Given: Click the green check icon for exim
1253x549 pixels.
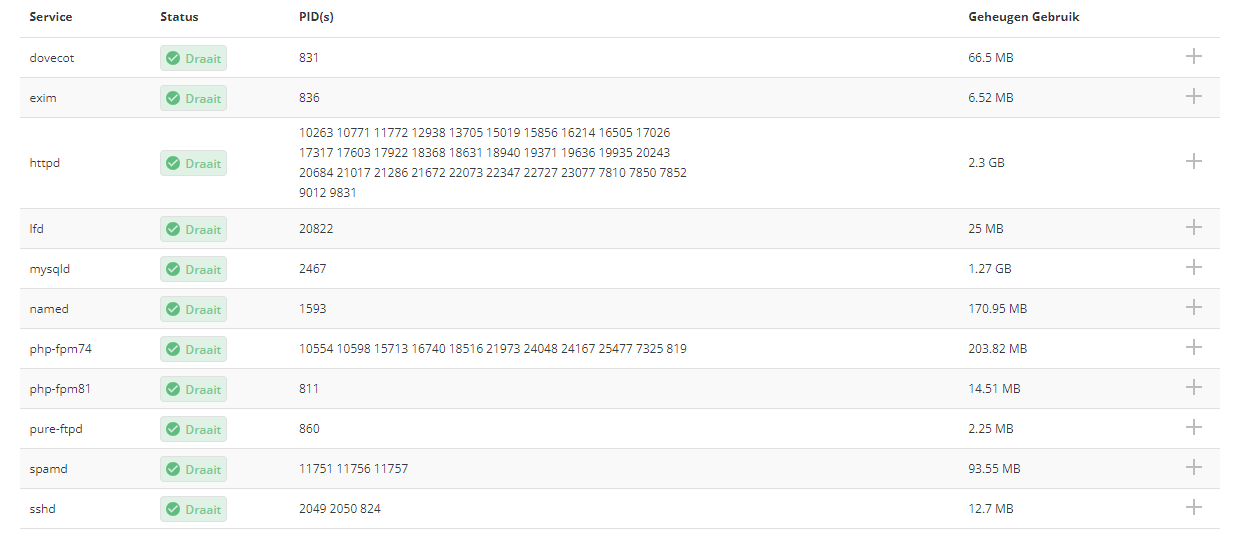Looking at the screenshot, I should (x=173, y=98).
